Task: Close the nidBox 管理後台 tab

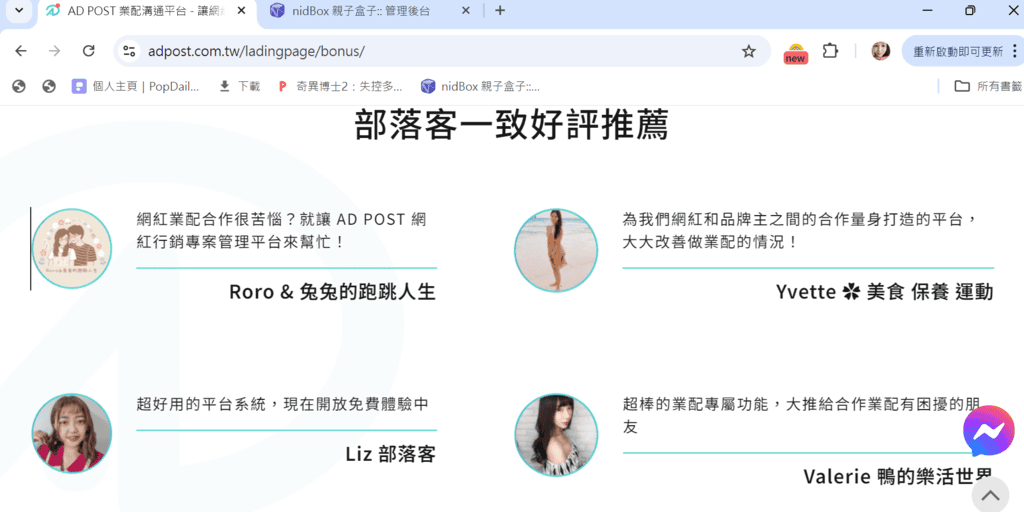Action: pos(466,11)
